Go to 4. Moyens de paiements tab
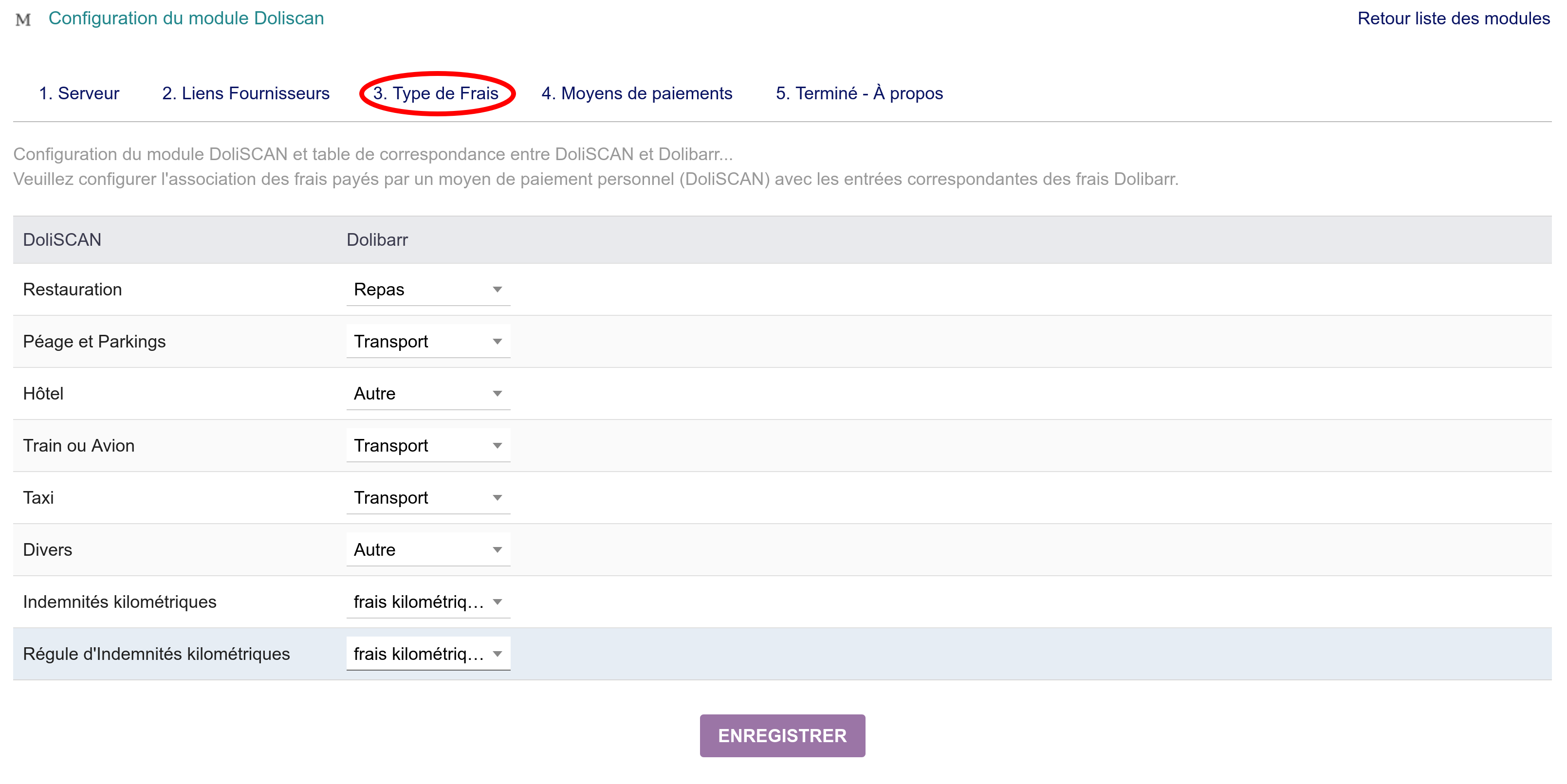Screen dimensions: 1567x784 pos(637,93)
